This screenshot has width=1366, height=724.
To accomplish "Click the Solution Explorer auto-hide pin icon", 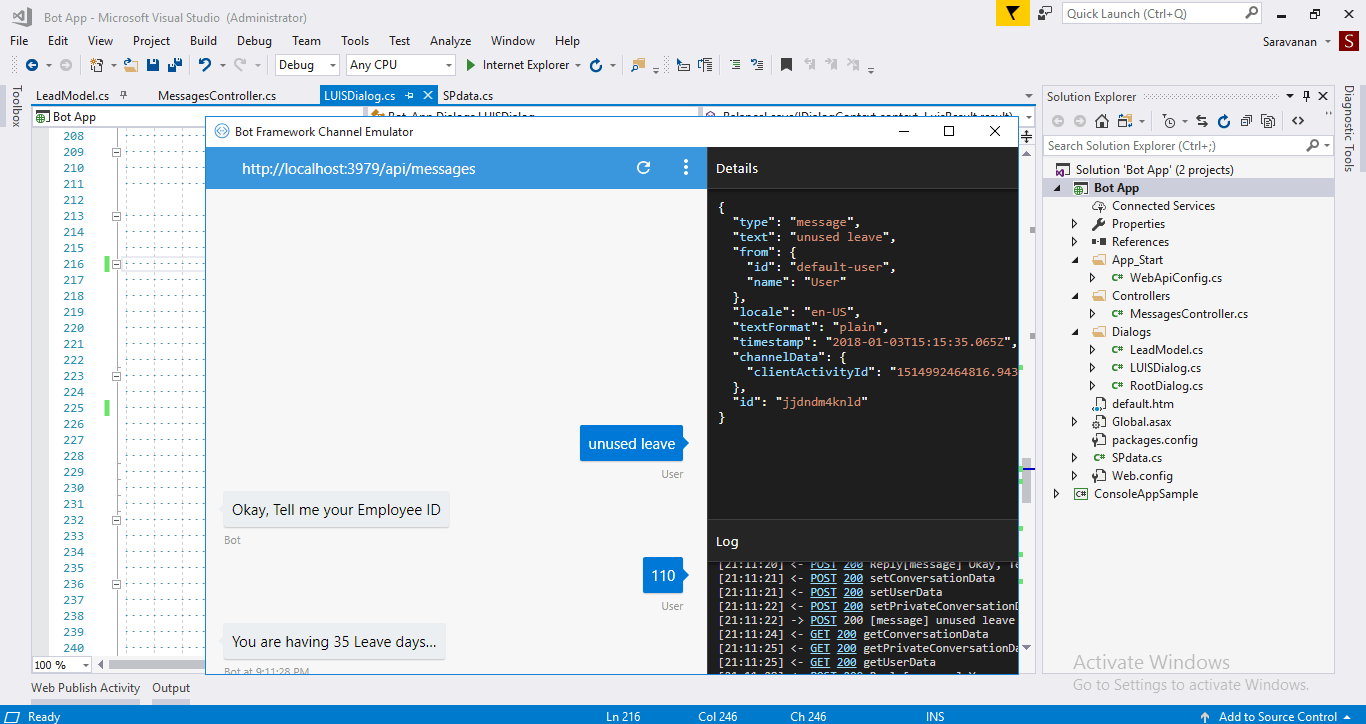I will (x=1305, y=96).
